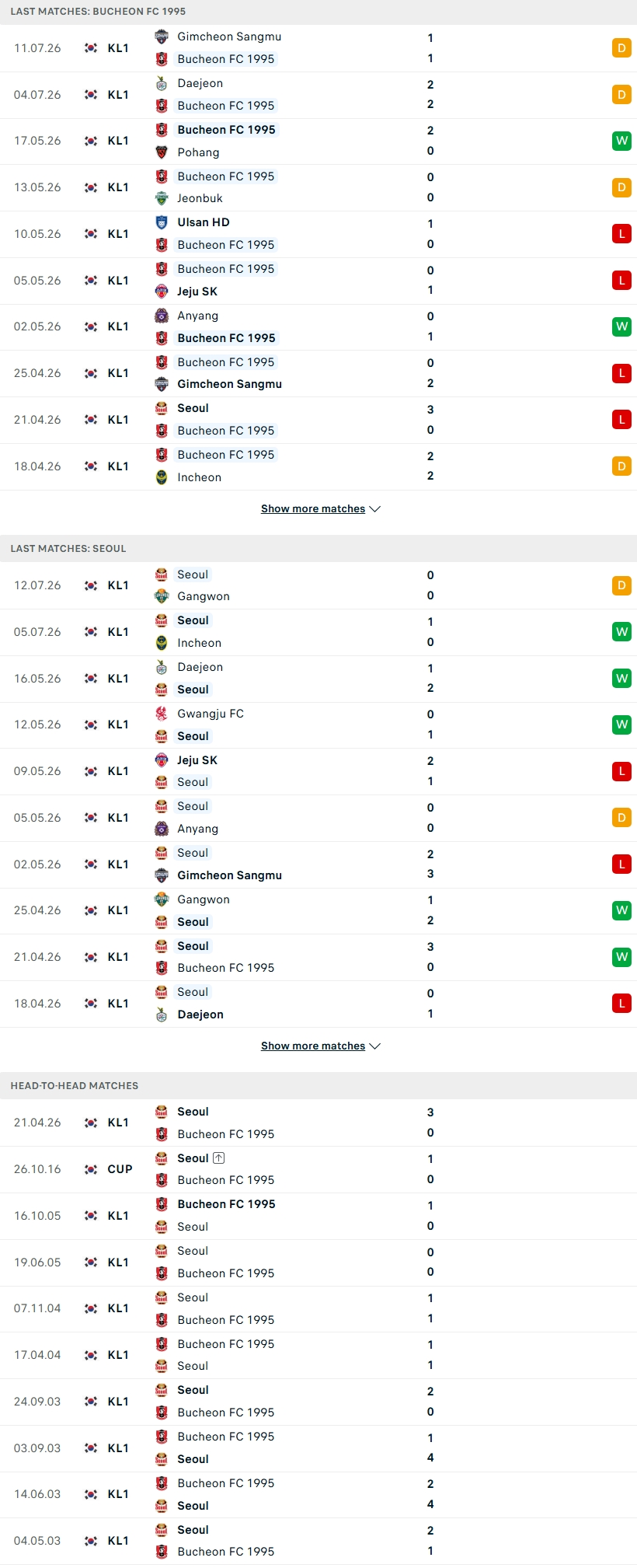Click the red L badge on the 10.05.26 match

coord(621,234)
